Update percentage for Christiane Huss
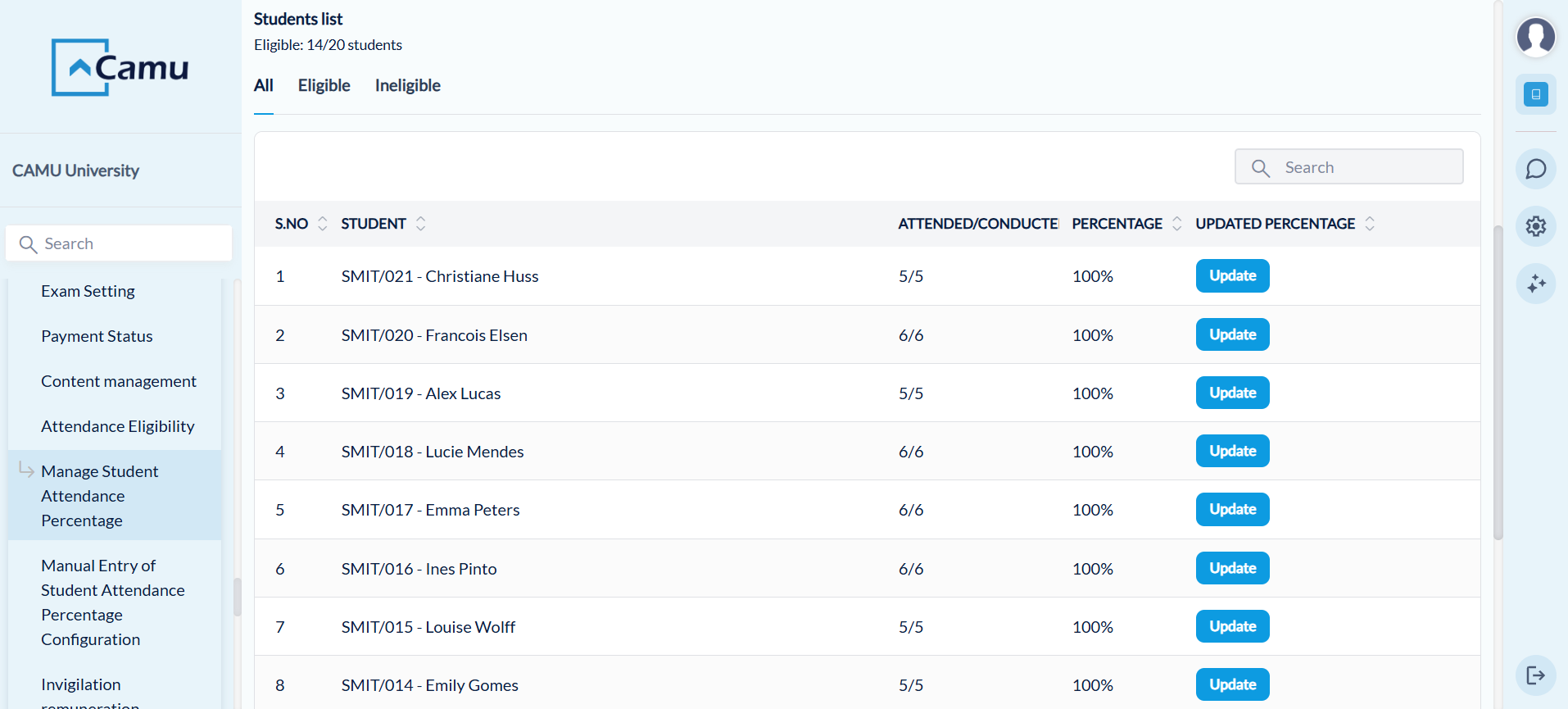This screenshot has width=1568, height=709. (1232, 276)
